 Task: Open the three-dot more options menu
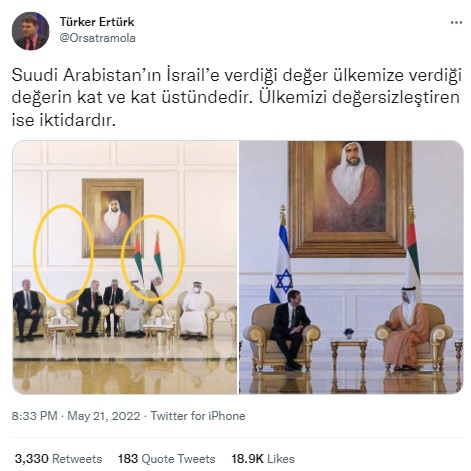(x=456, y=23)
